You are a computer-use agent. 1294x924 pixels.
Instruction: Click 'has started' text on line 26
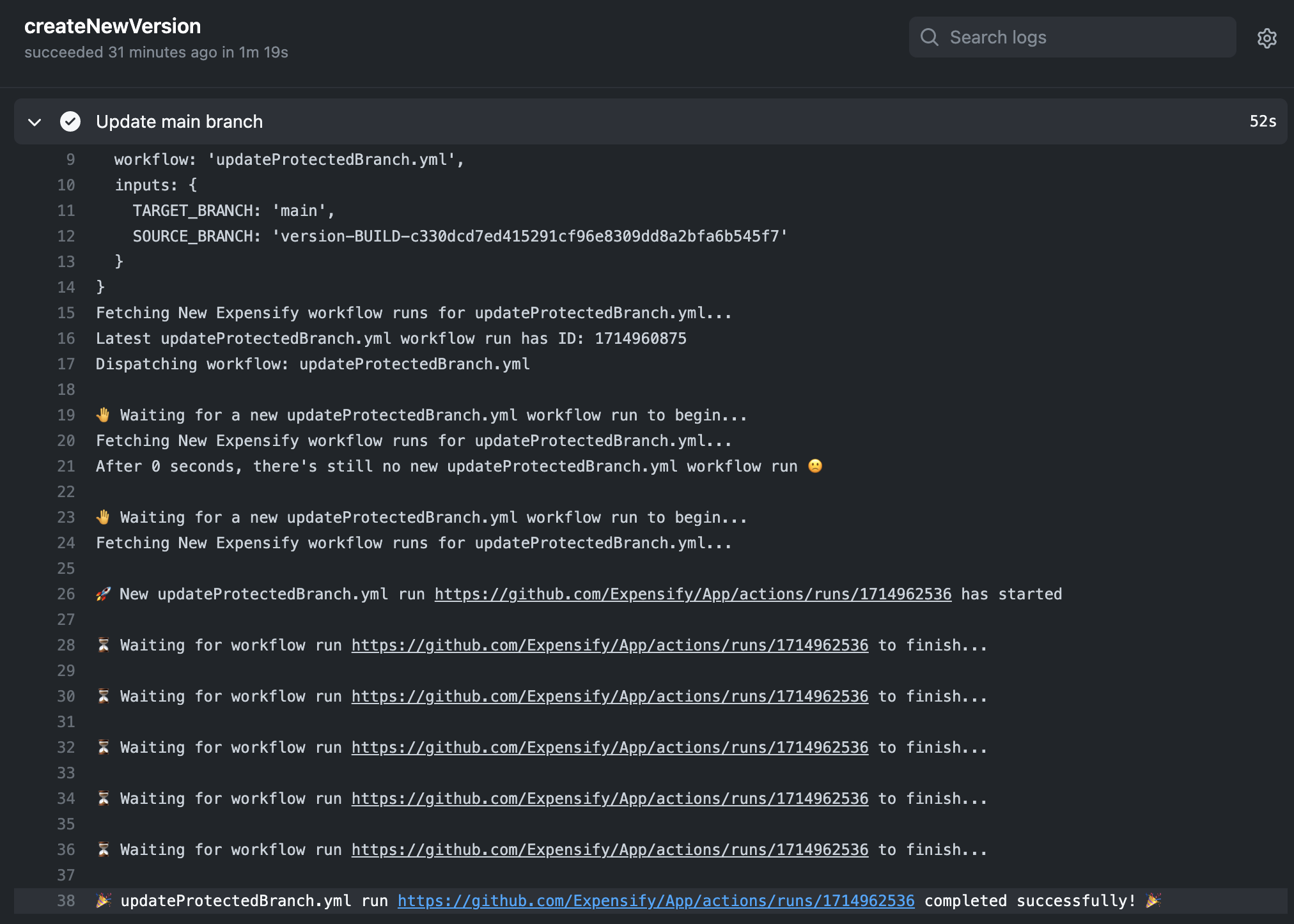point(1011,594)
